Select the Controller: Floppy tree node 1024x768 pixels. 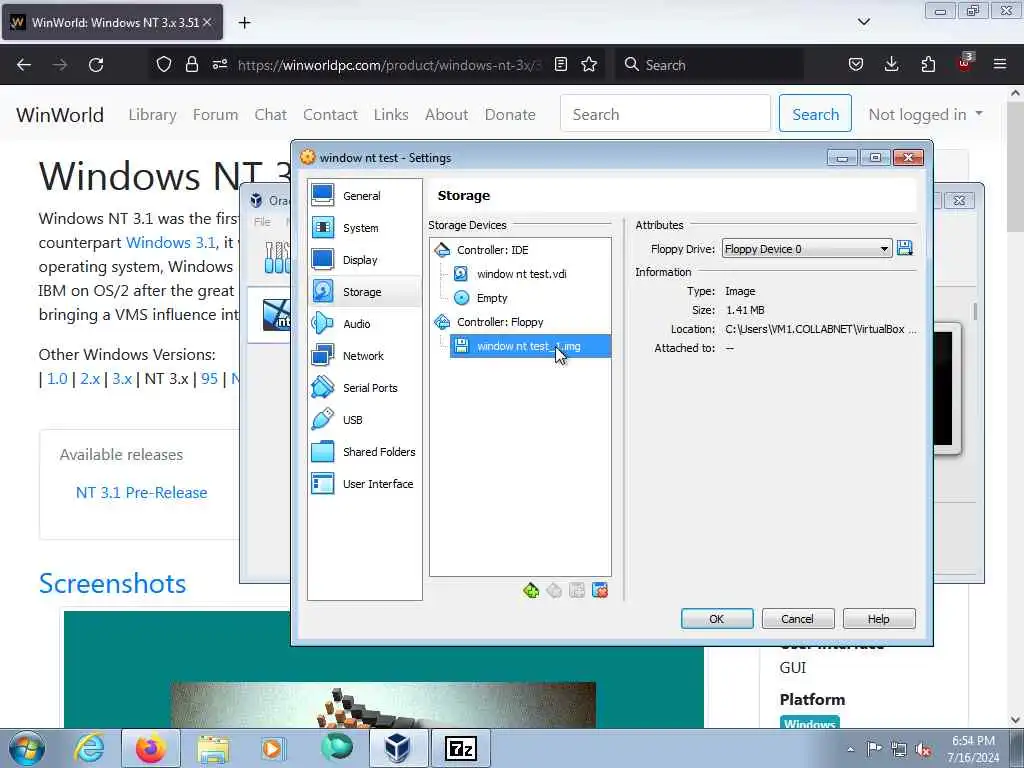pos(500,322)
